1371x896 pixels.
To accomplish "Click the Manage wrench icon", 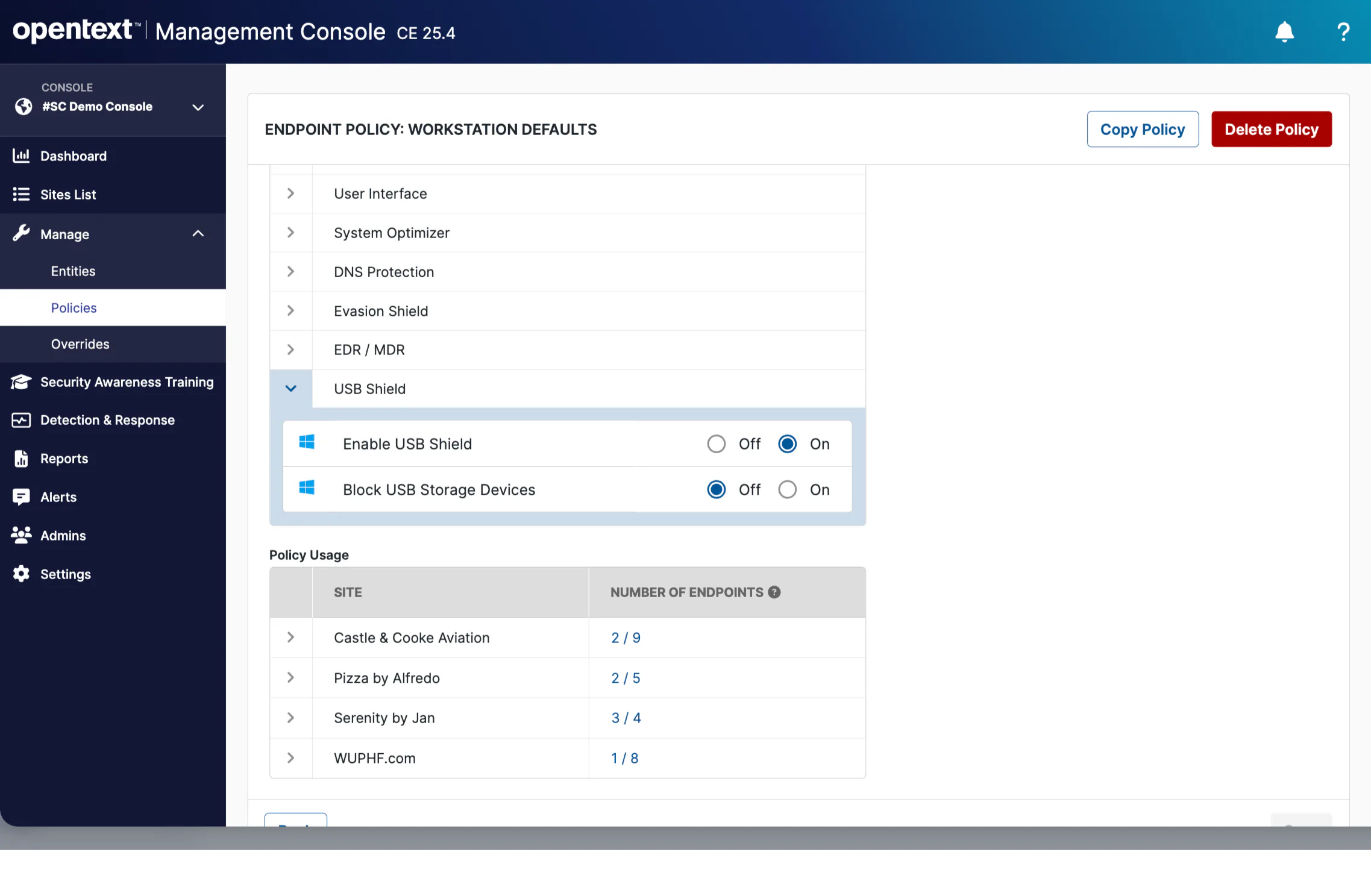I will (21, 233).
